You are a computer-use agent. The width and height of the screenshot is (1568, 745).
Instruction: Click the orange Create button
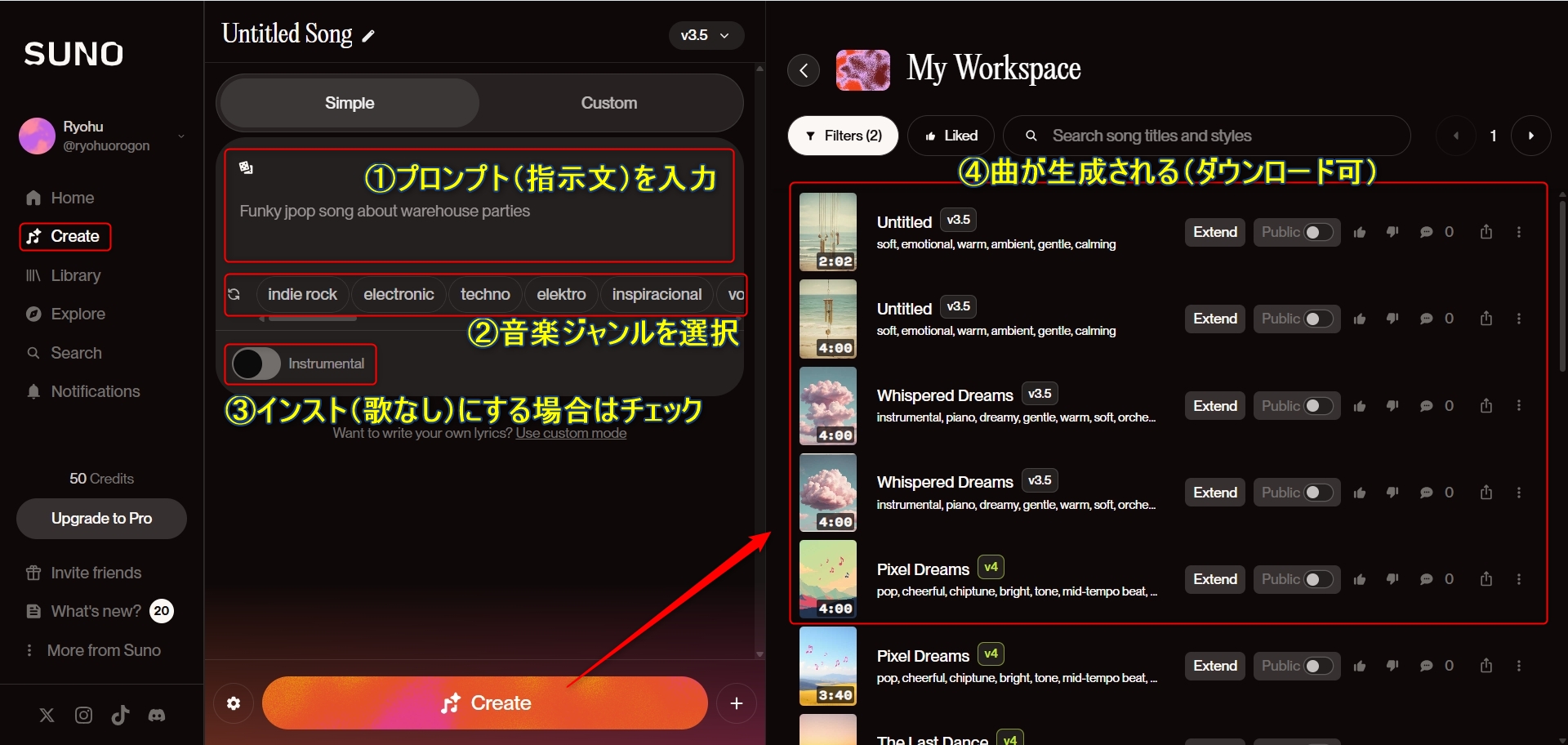coord(485,703)
